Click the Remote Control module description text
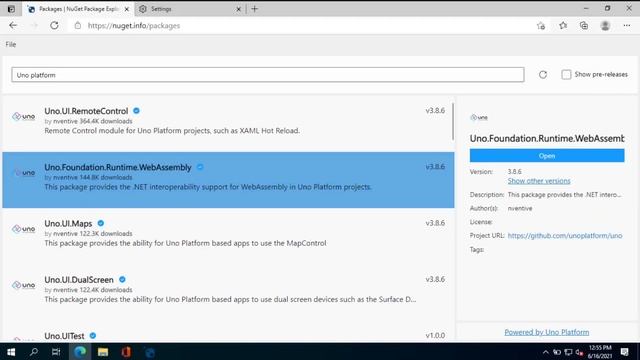The image size is (640, 360). click(x=172, y=131)
